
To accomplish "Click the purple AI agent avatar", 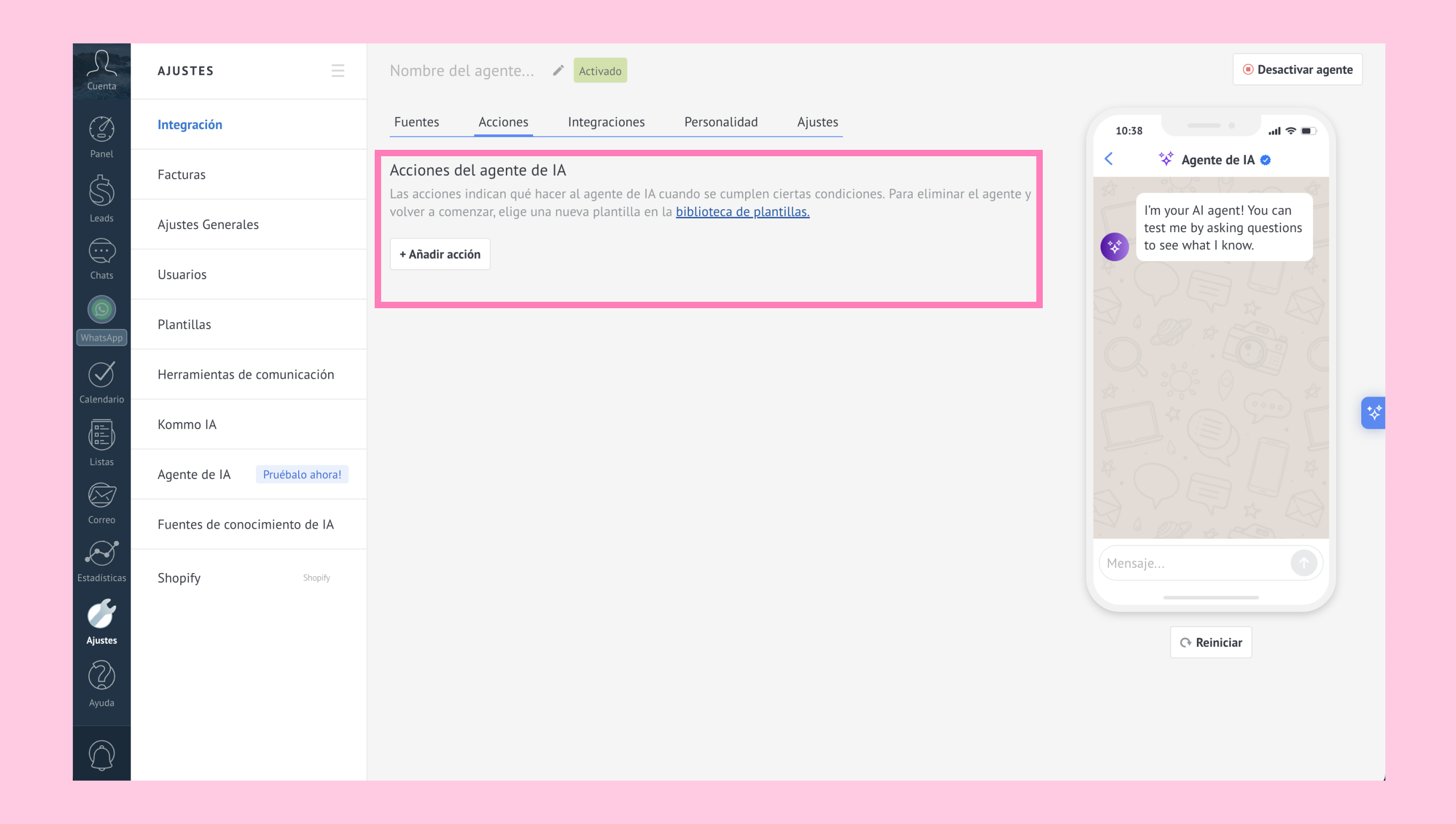I will pyautogui.click(x=1114, y=247).
